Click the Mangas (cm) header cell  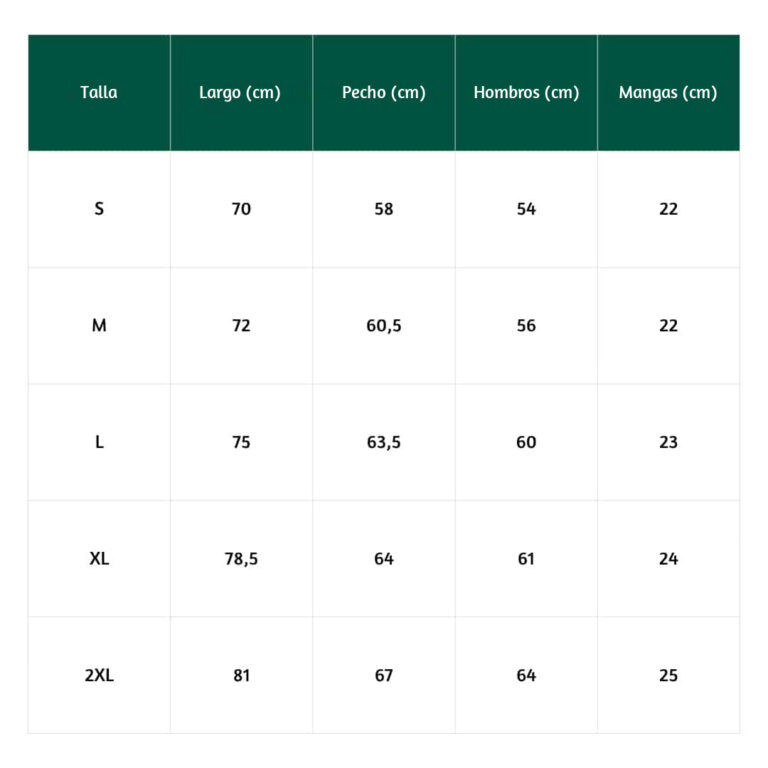(669, 93)
